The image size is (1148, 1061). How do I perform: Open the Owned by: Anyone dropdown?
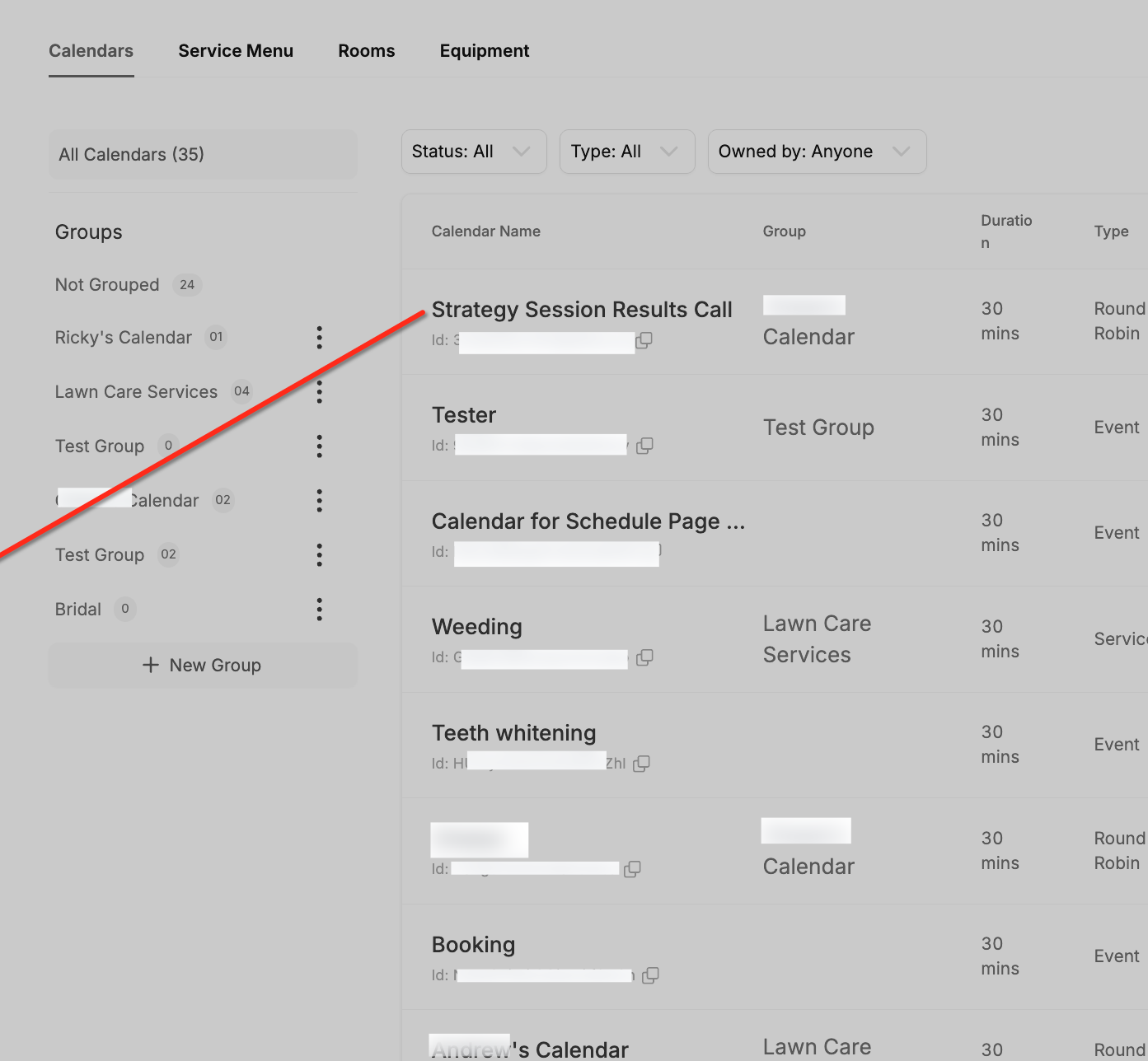tap(817, 152)
